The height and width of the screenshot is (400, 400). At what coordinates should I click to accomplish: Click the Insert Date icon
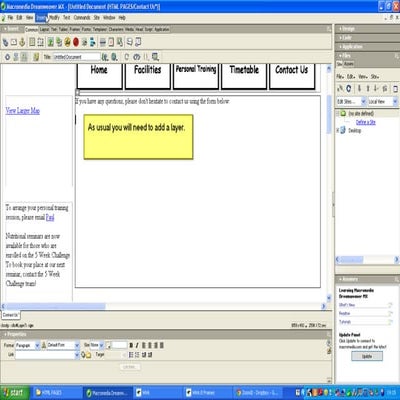point(111,42)
